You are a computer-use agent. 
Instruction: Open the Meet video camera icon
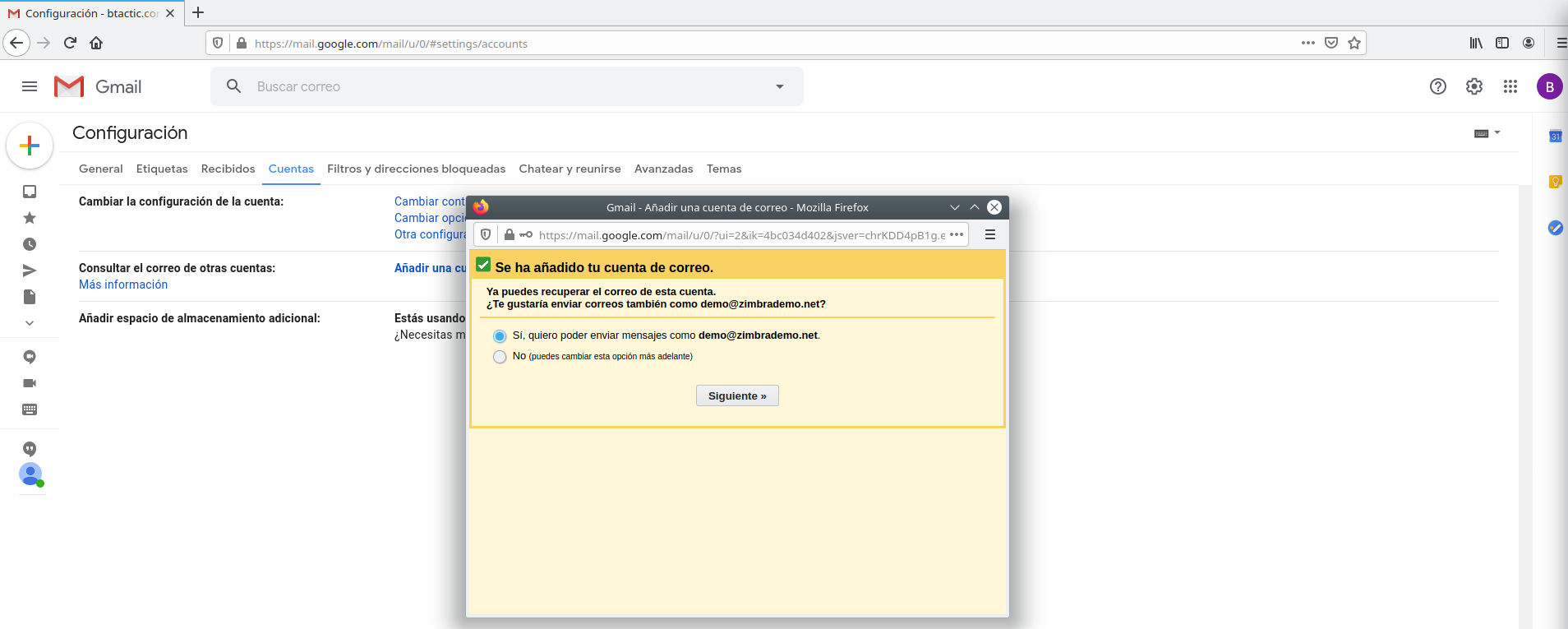point(30,383)
